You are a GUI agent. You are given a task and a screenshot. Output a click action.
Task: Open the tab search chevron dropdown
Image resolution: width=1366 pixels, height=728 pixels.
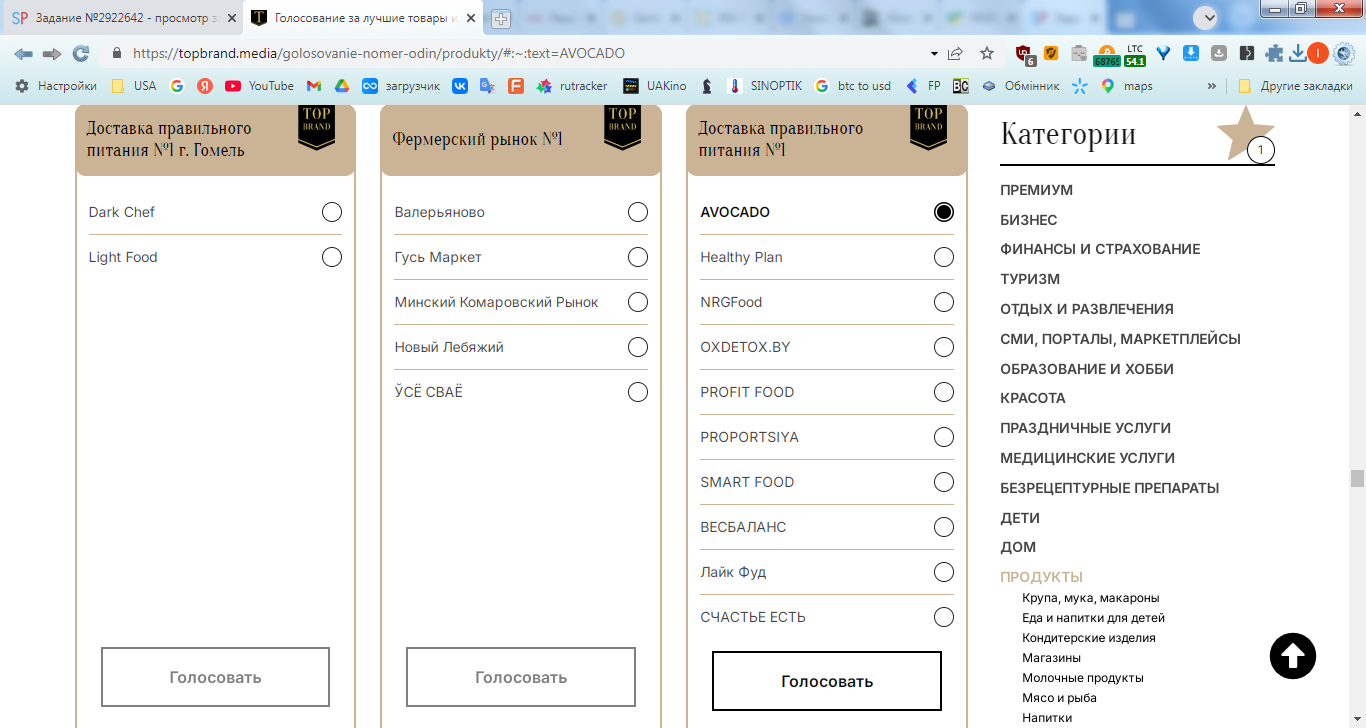1207,17
